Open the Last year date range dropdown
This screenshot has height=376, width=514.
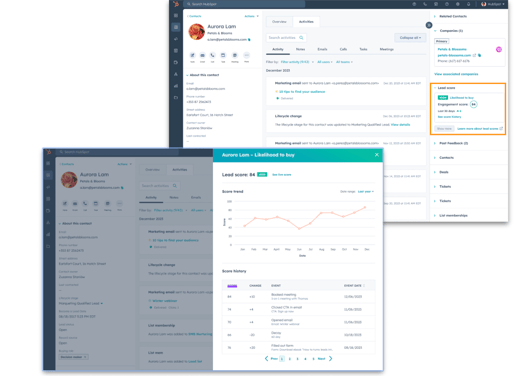click(x=366, y=192)
